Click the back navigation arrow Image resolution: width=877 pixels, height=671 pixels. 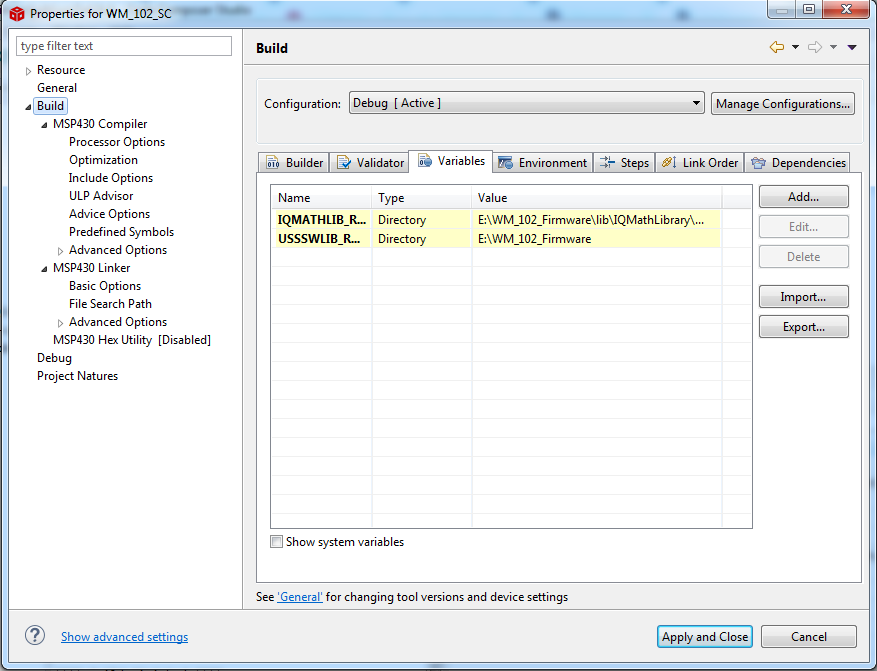(x=778, y=46)
